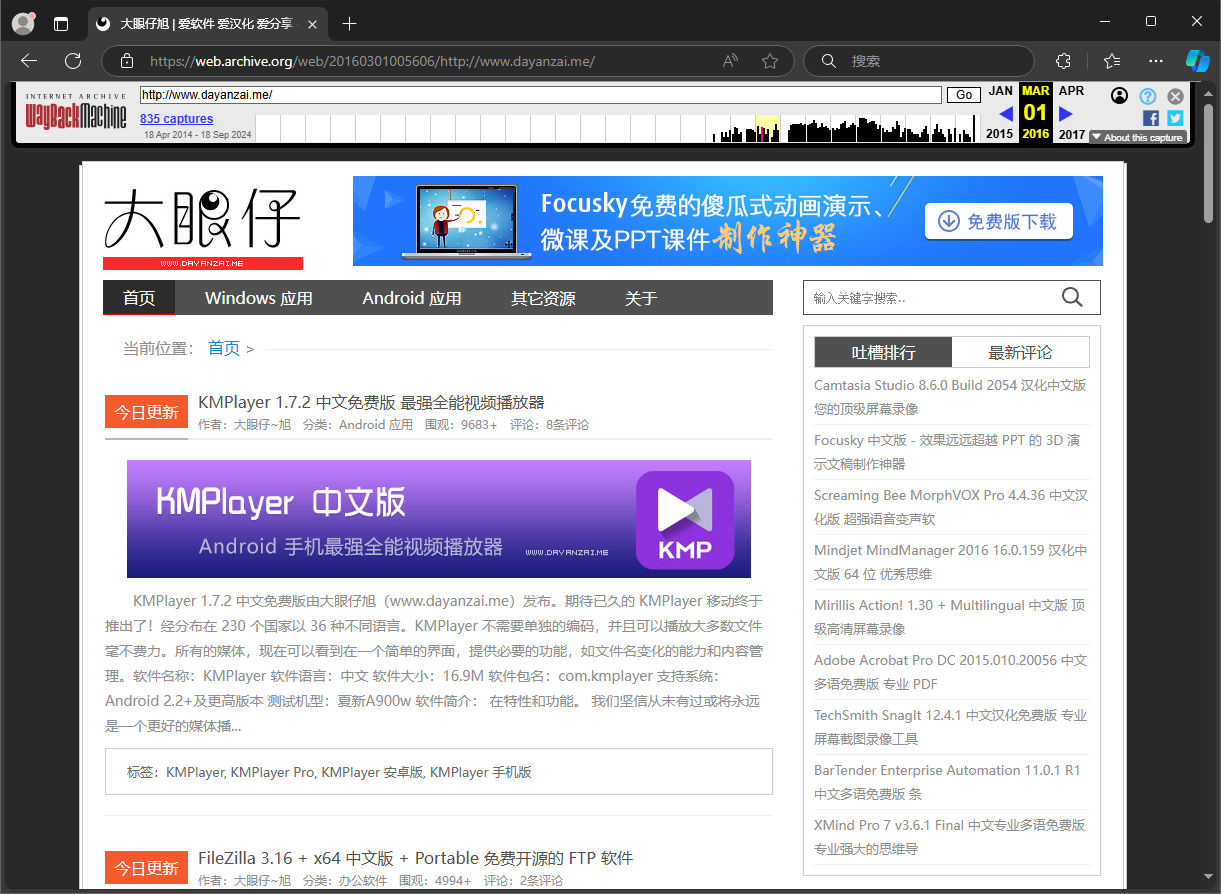Screen dimensions: 1221x894
Task: Open browser extensions puzzle icon
Action: point(1064,61)
